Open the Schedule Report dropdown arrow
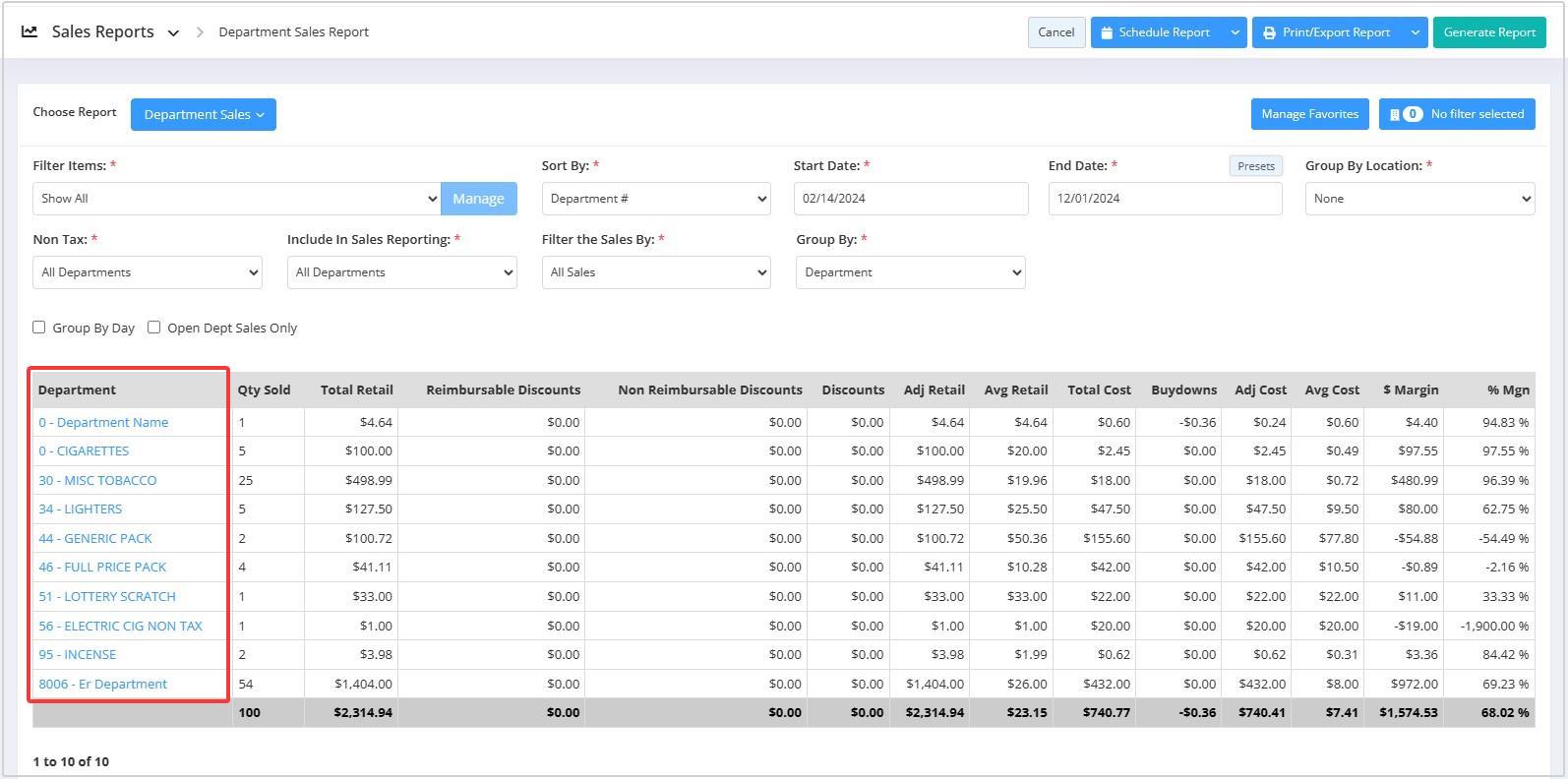Viewport: 1568px width, 779px height. click(x=1235, y=32)
